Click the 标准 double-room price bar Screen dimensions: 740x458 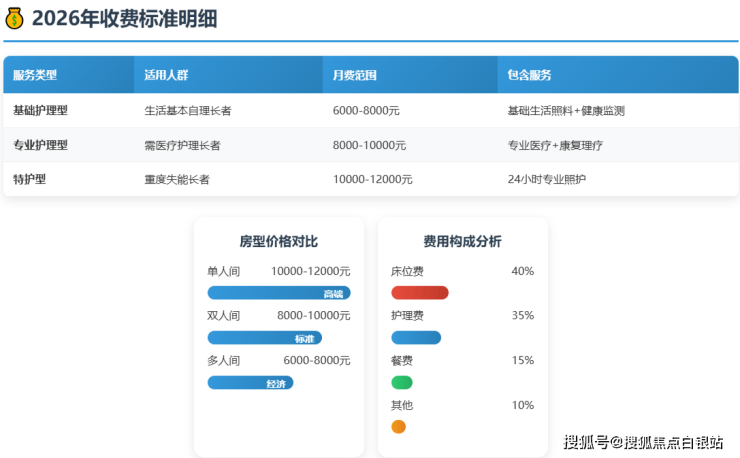pos(264,338)
